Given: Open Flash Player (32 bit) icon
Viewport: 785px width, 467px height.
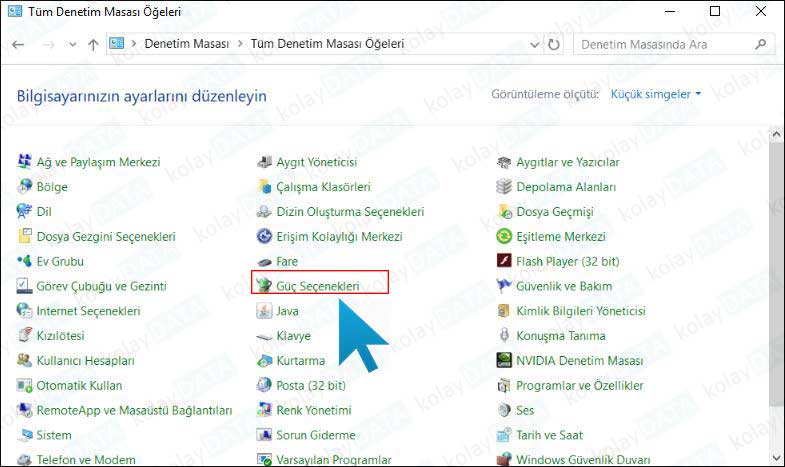Looking at the screenshot, I should [504, 261].
